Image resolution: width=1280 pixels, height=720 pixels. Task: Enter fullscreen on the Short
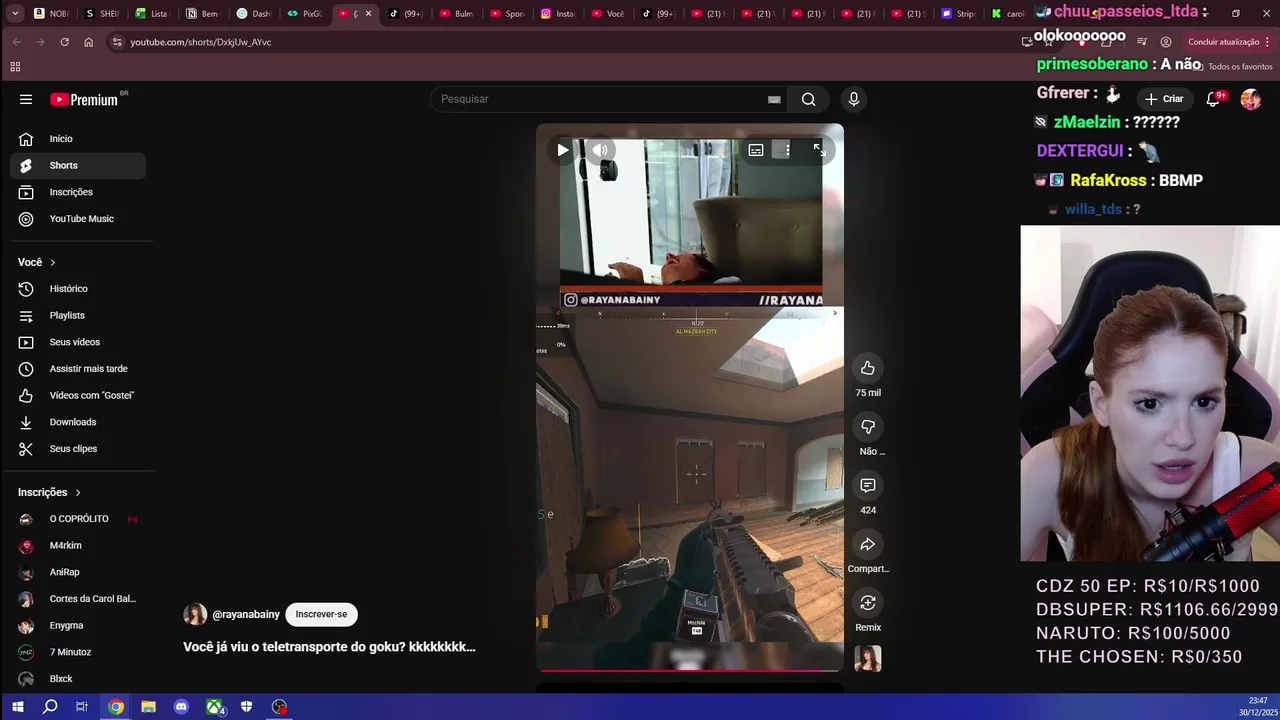coord(819,150)
